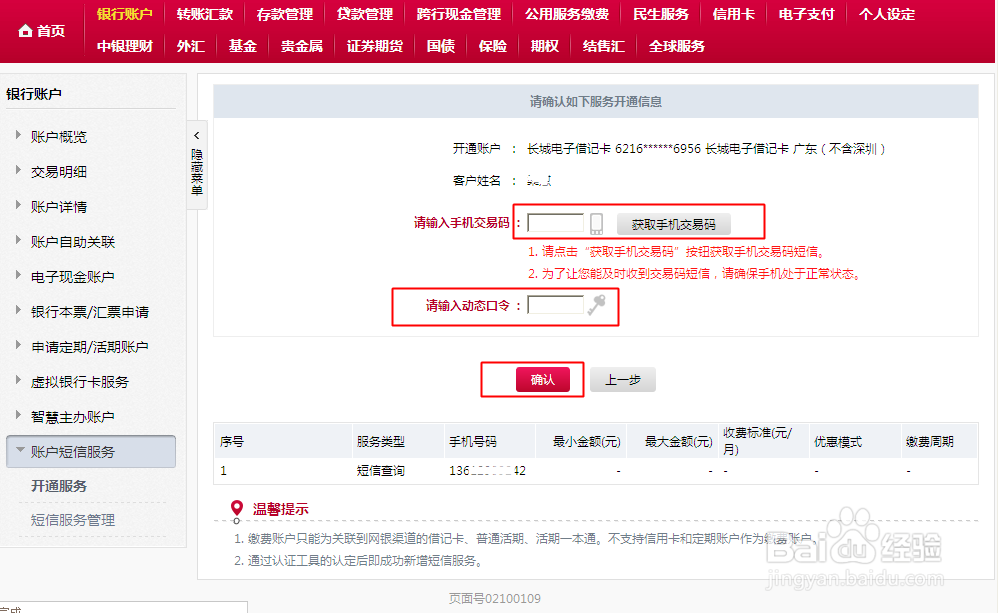Select 短信服务管理 submenu item
This screenshot has height=613, width=998.
pyautogui.click(x=73, y=520)
